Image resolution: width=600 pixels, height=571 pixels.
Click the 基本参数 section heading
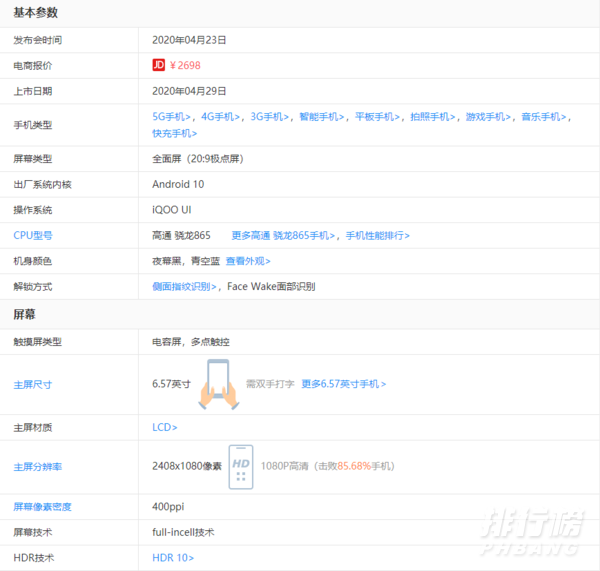click(36, 13)
